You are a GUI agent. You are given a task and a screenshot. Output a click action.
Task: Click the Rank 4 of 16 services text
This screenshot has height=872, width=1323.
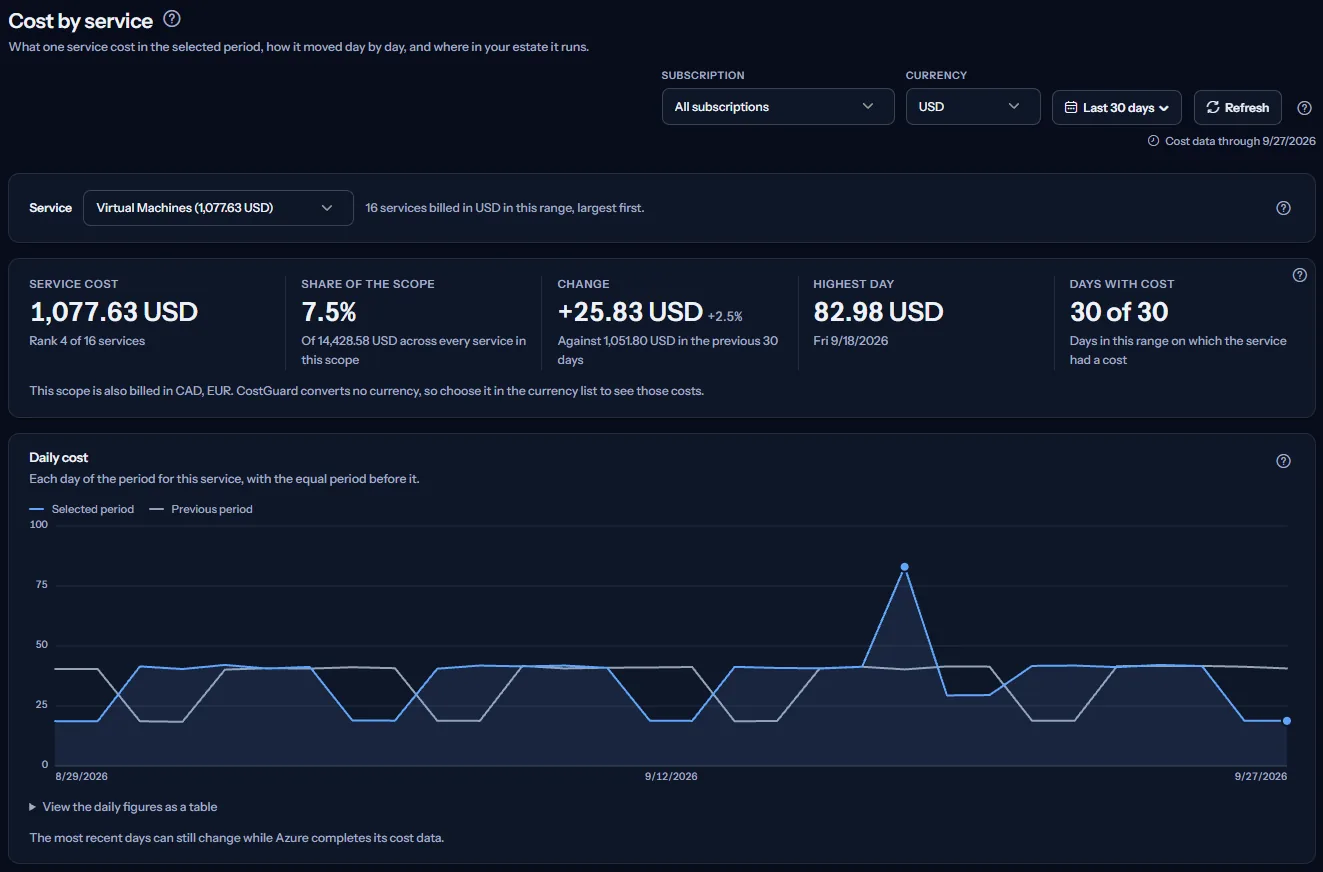coord(87,341)
